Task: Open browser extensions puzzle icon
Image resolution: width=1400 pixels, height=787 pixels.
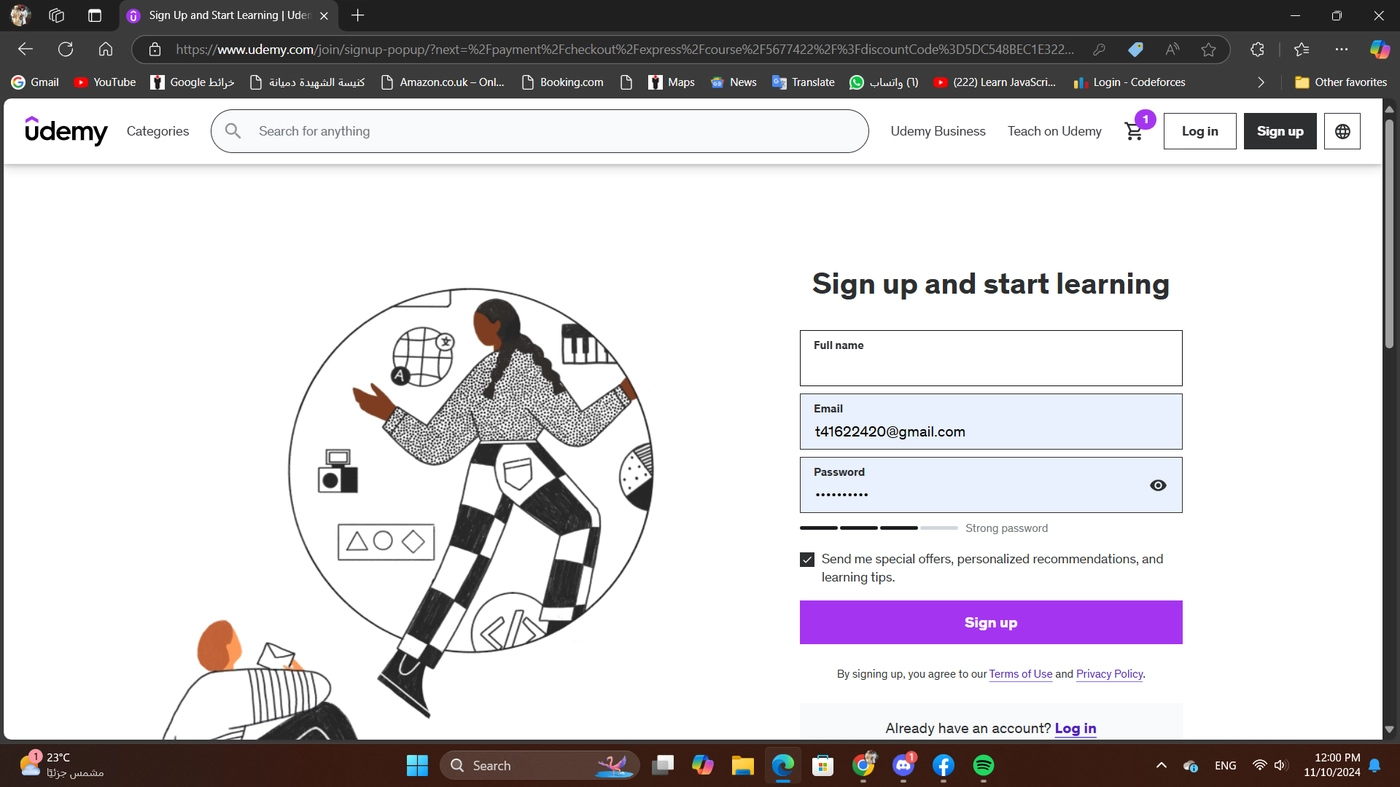Action: [1257, 49]
